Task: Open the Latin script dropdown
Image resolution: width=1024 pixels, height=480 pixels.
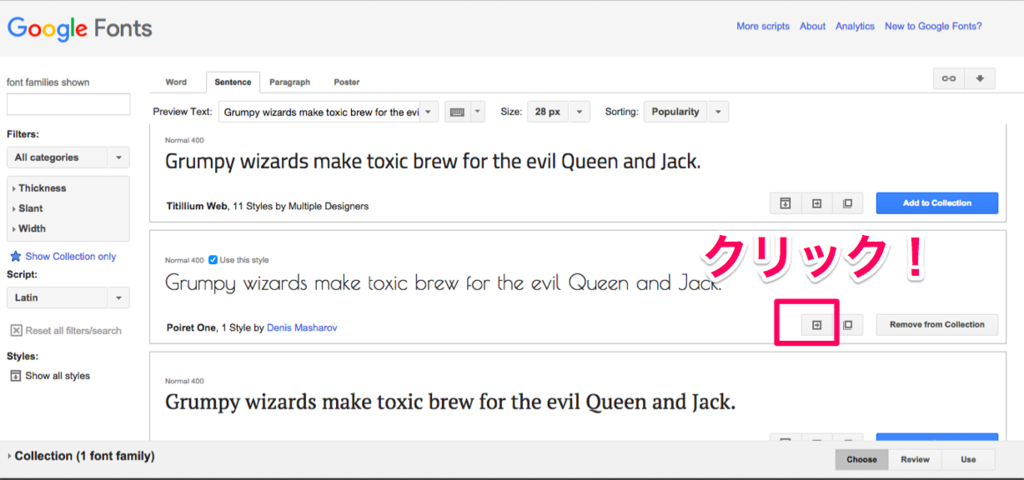Action: click(x=68, y=298)
